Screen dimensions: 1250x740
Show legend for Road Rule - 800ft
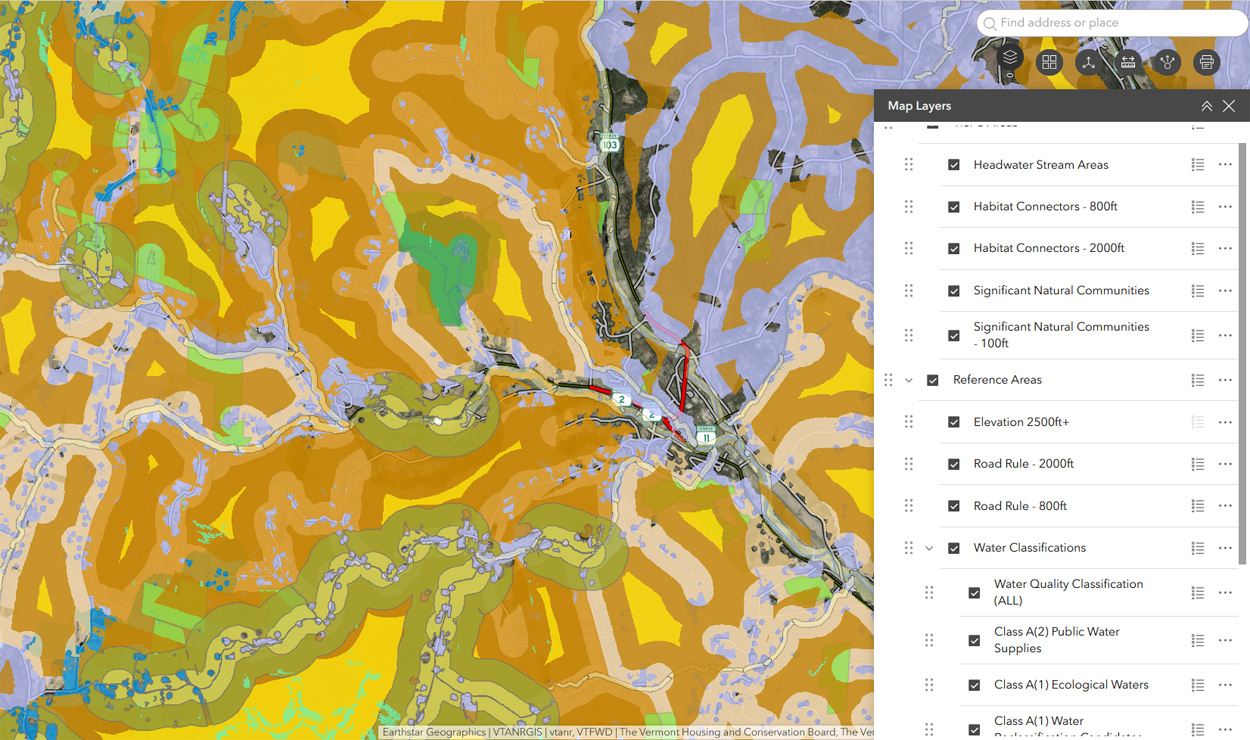tap(1197, 506)
